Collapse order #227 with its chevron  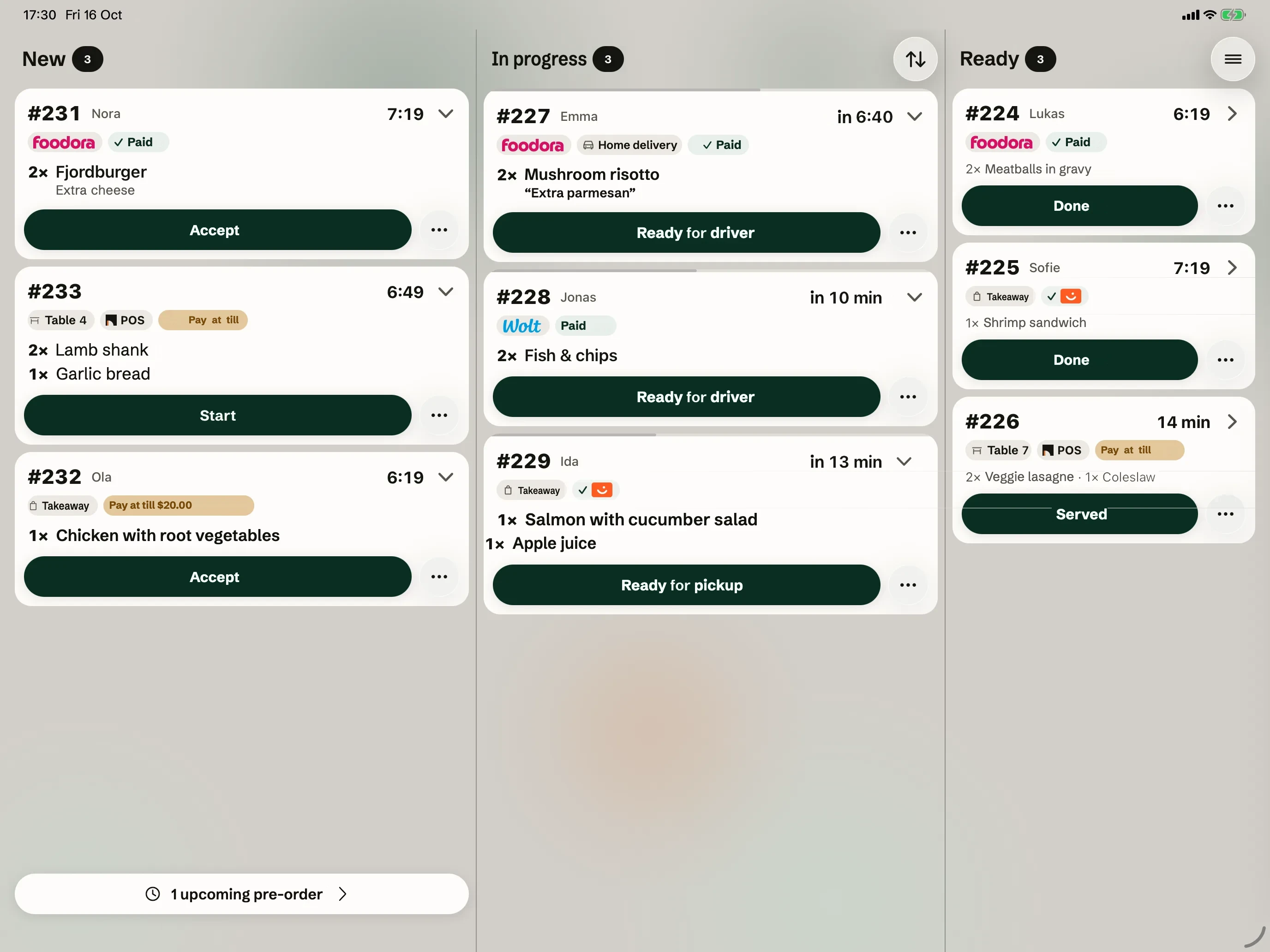click(x=915, y=117)
